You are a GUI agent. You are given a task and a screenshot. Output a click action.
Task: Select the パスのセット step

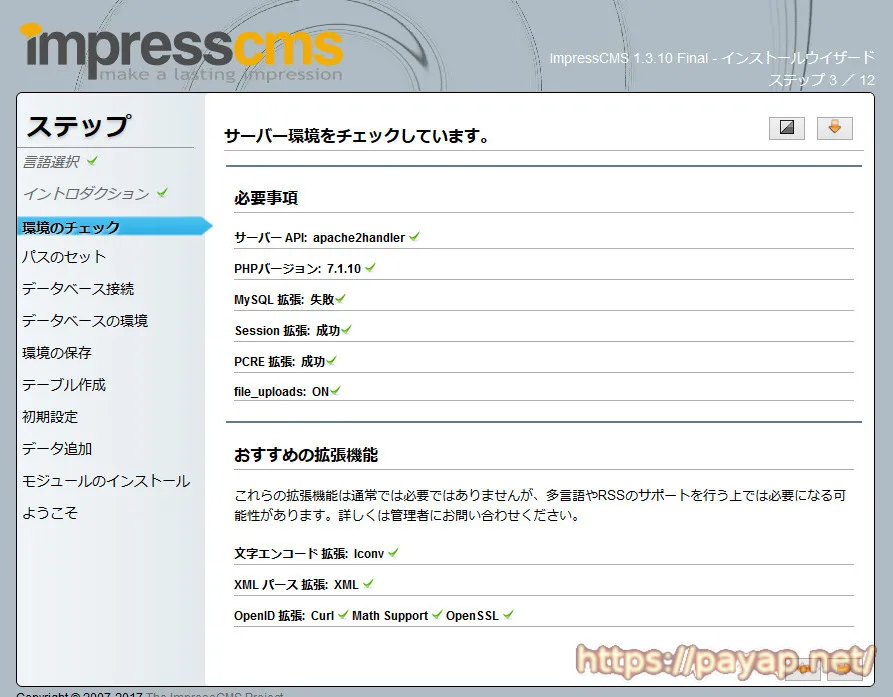62,258
